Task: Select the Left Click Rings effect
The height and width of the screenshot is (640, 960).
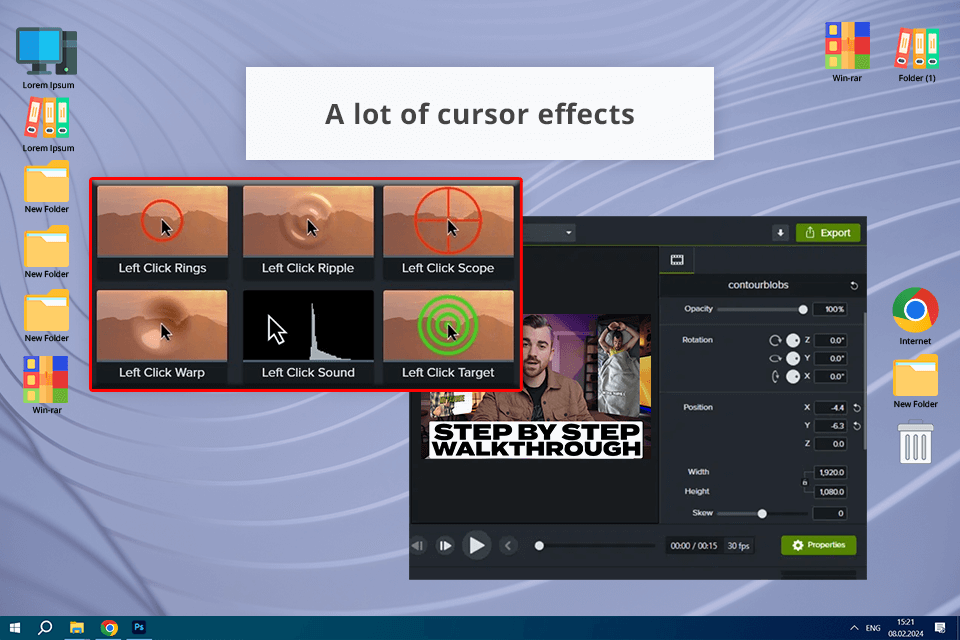Action: click(x=162, y=232)
